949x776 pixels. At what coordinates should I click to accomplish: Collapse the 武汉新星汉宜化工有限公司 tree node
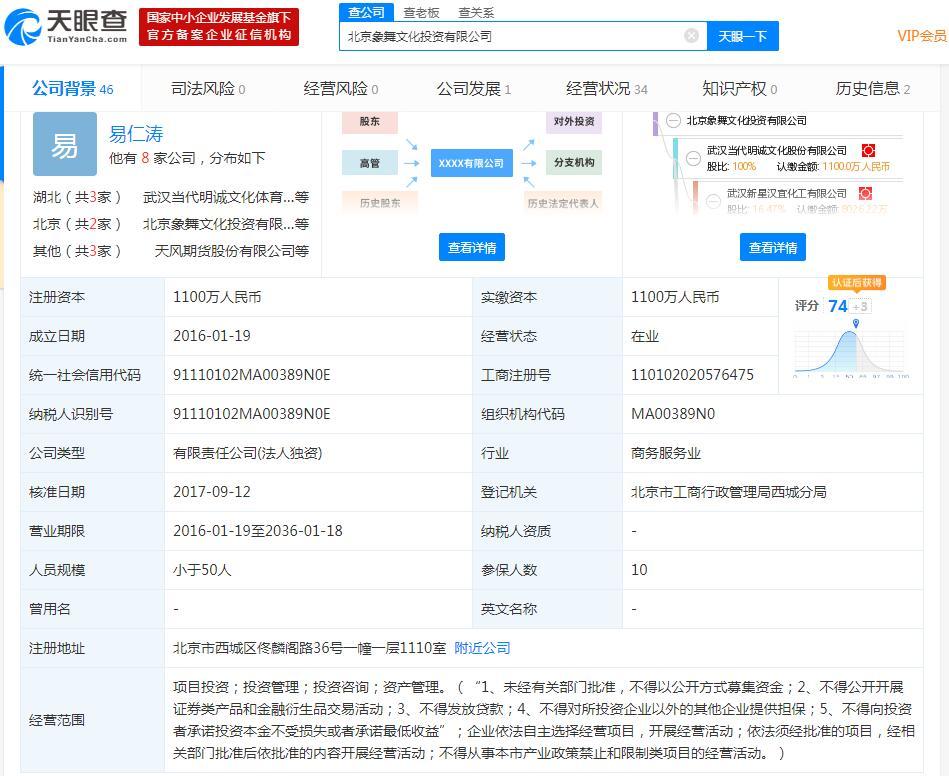point(713,200)
